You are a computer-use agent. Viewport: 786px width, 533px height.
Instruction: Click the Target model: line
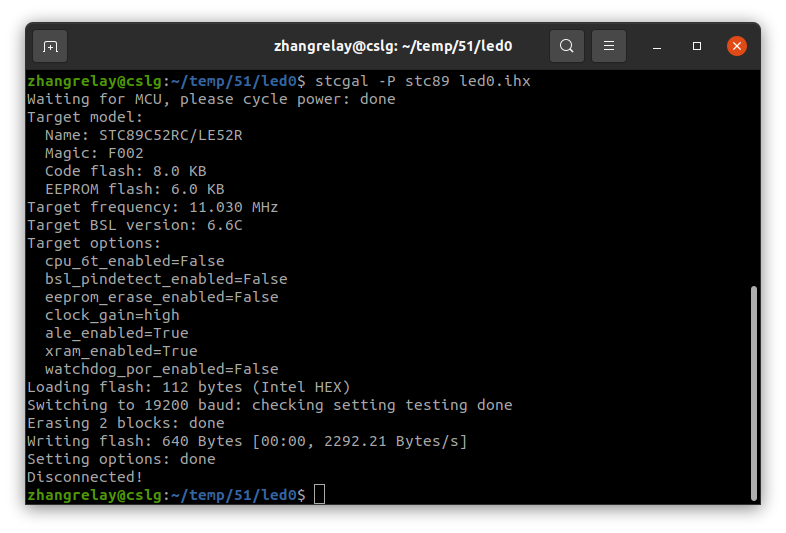point(85,117)
